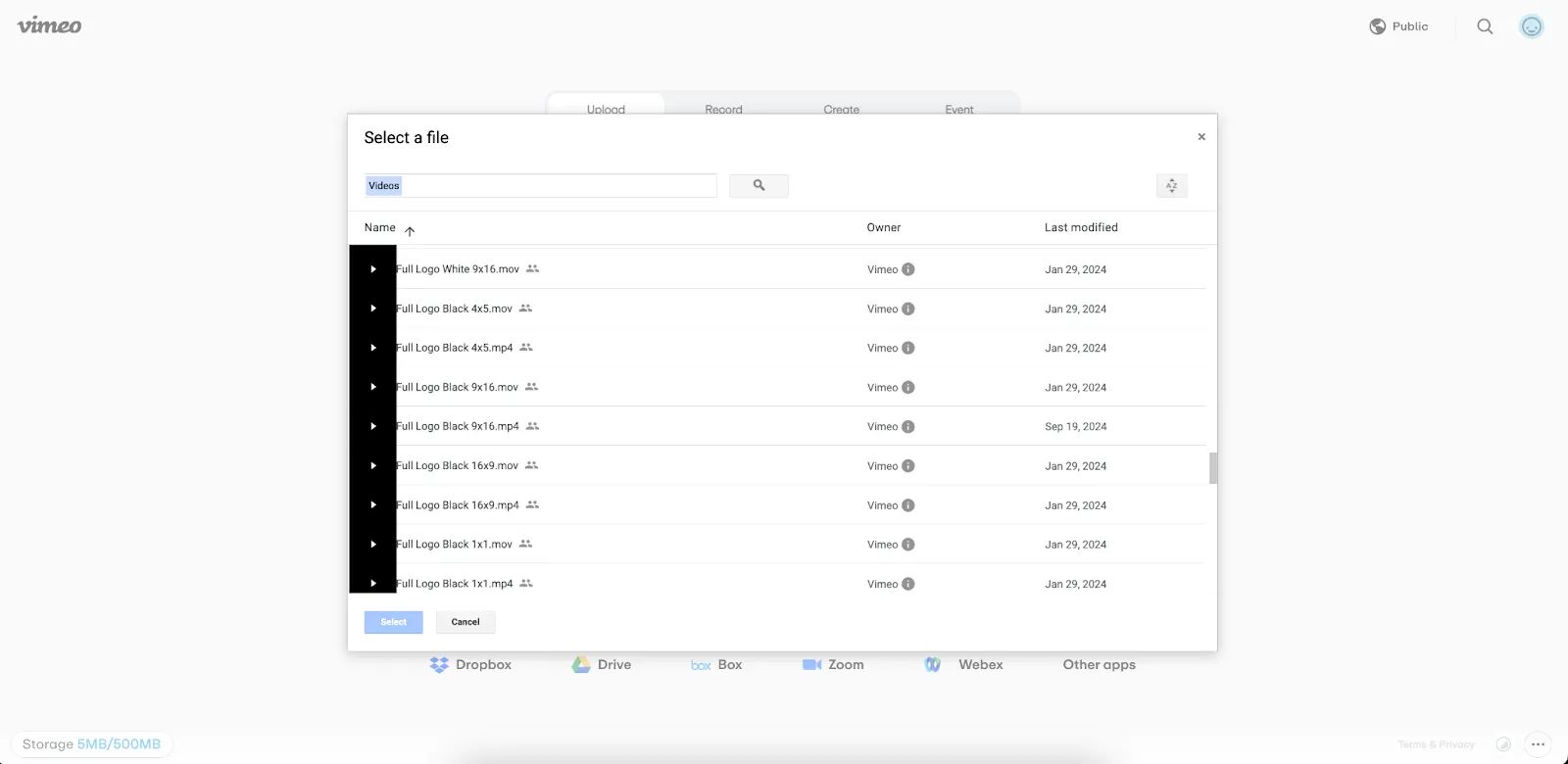Screen dimensions: 1568x764
Task: Toggle the A-Z sort options button
Action: pyautogui.click(x=1171, y=185)
